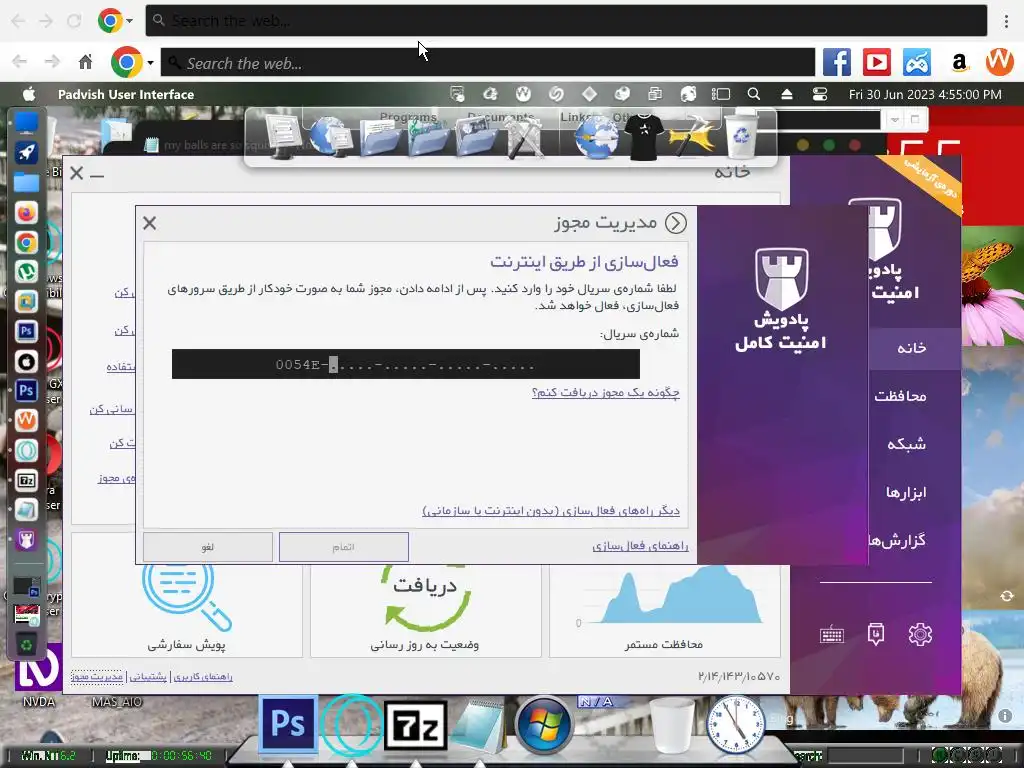The height and width of the screenshot is (768, 1024).
Task: Open پشتیبانی support link at window bottom
Action: click(x=148, y=677)
